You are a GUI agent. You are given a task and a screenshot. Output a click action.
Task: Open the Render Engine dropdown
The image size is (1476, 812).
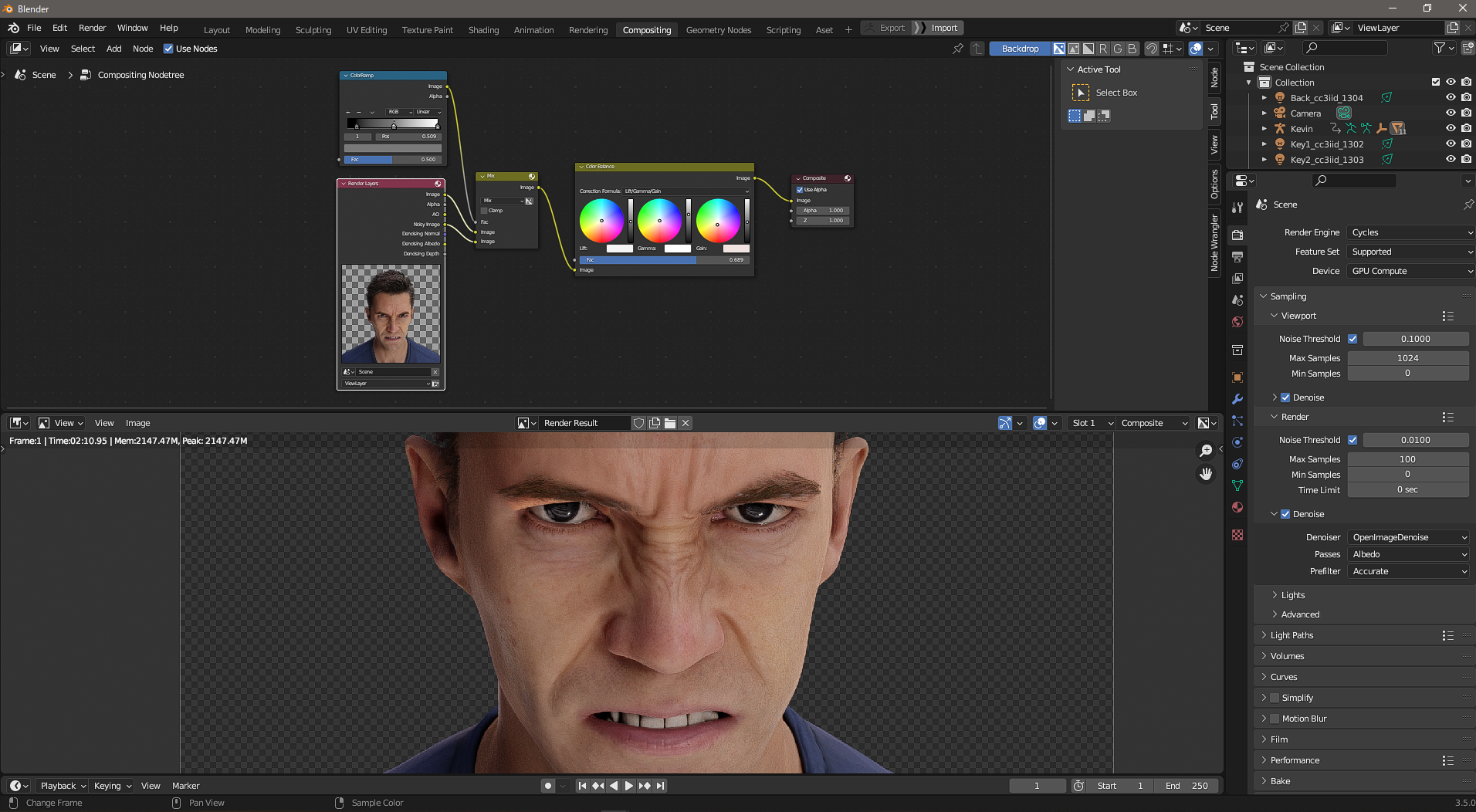point(1411,232)
